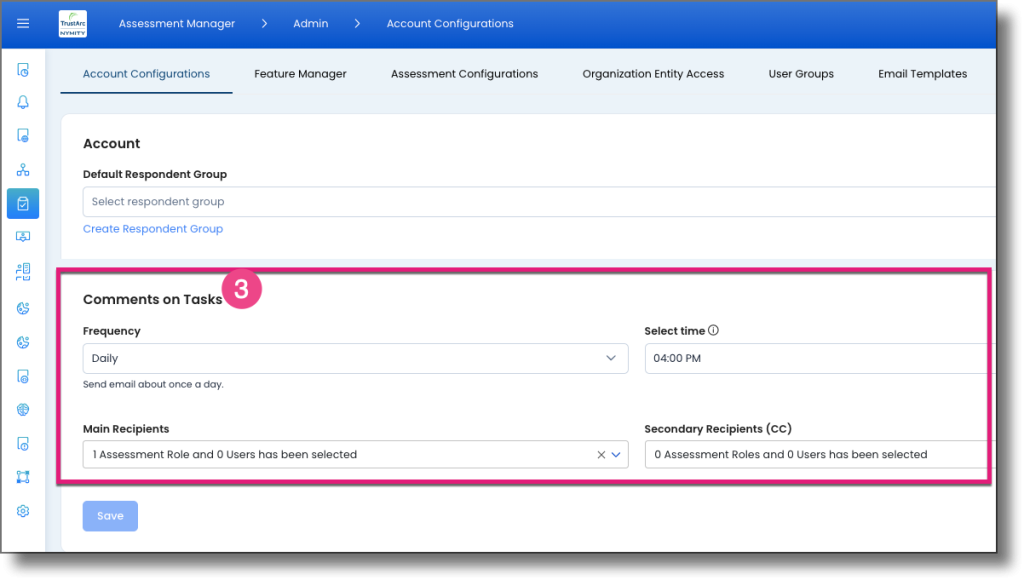Go to Admin breadcrumb
This screenshot has width=1024, height=580.
click(311, 24)
